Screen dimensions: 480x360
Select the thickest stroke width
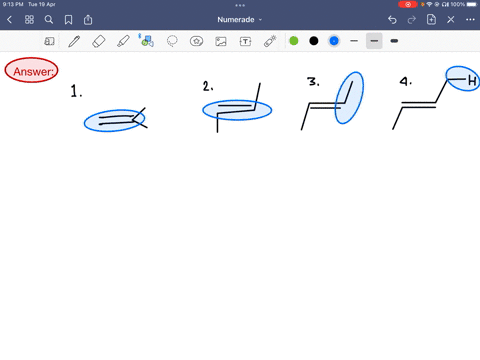point(394,41)
